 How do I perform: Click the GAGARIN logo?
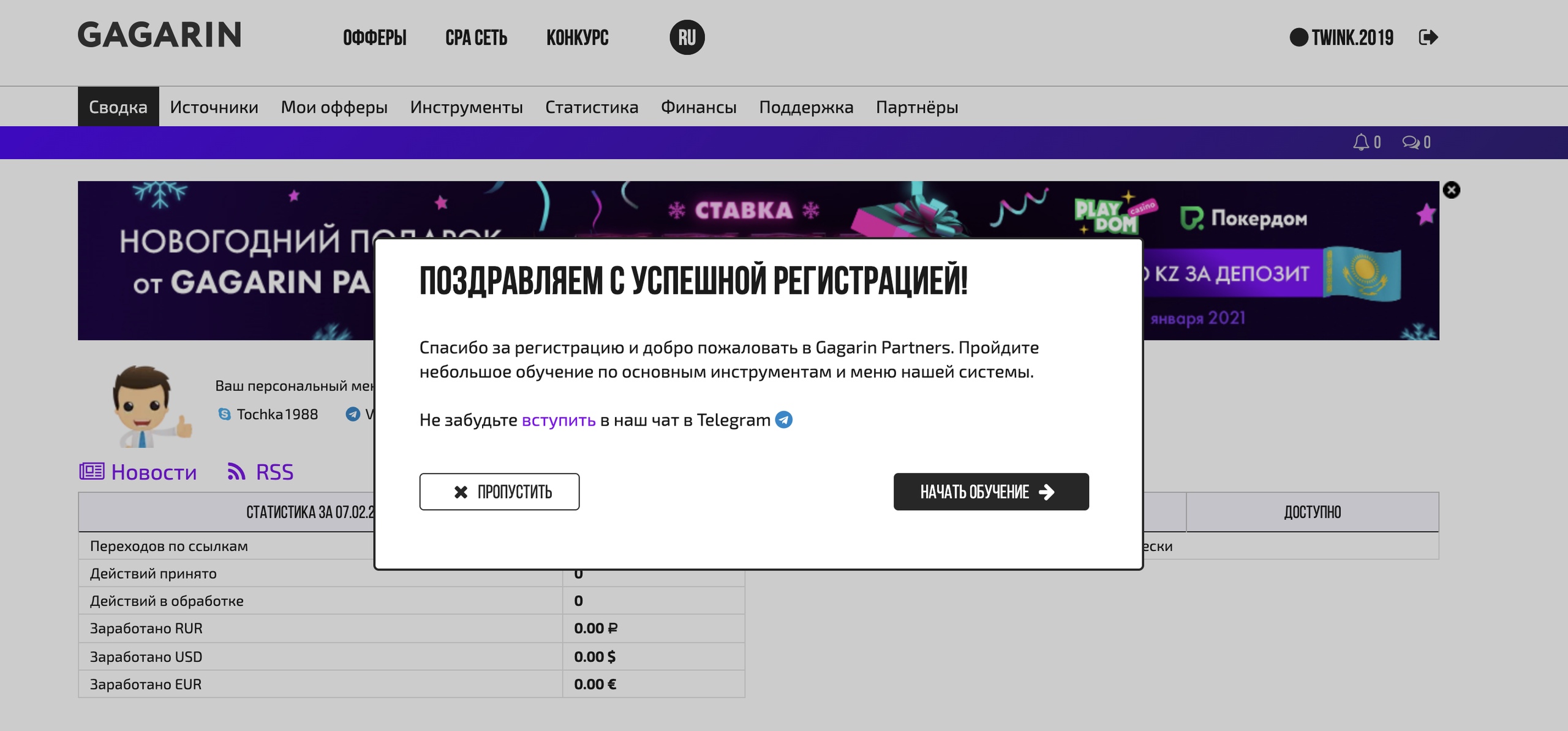click(x=159, y=35)
